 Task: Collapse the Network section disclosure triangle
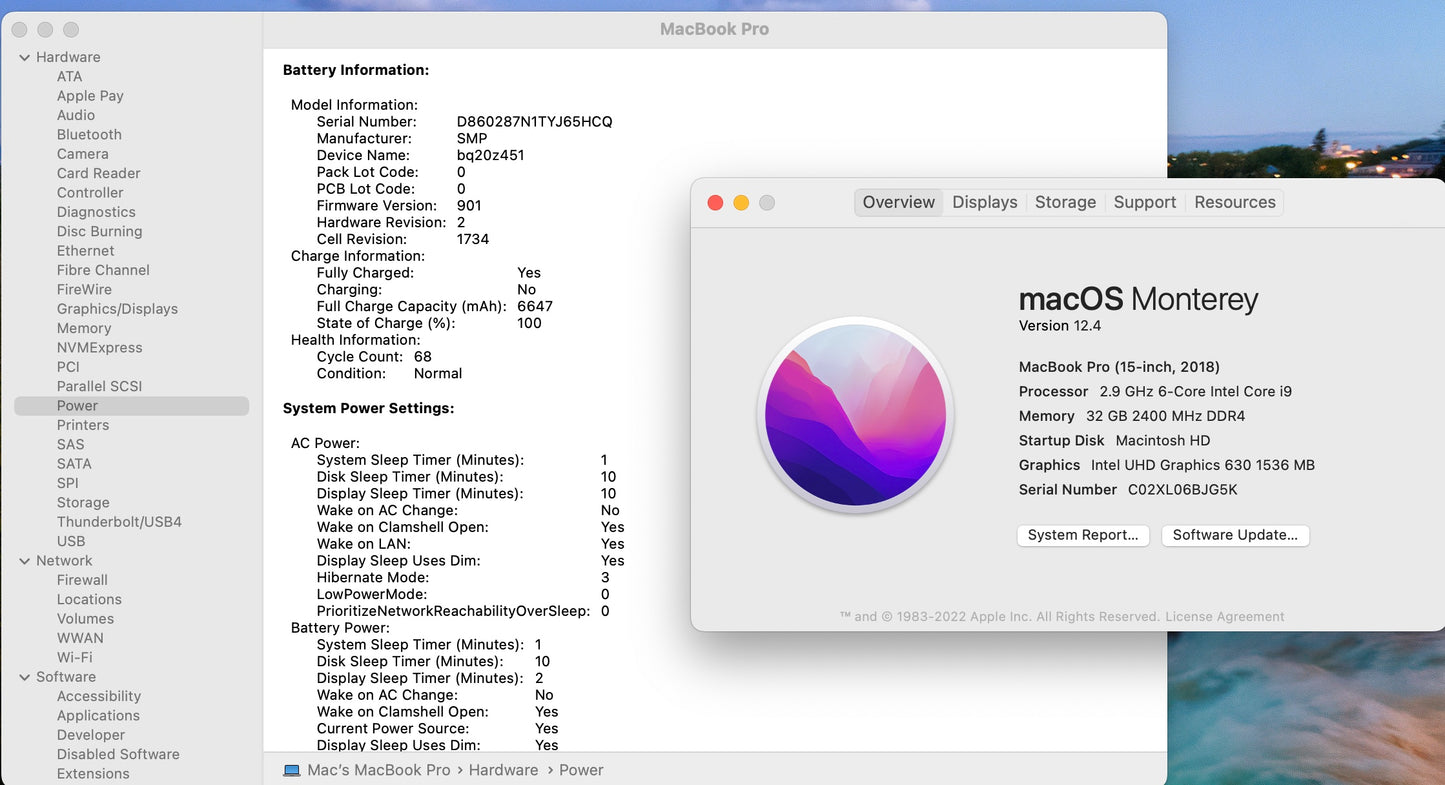coord(24,561)
